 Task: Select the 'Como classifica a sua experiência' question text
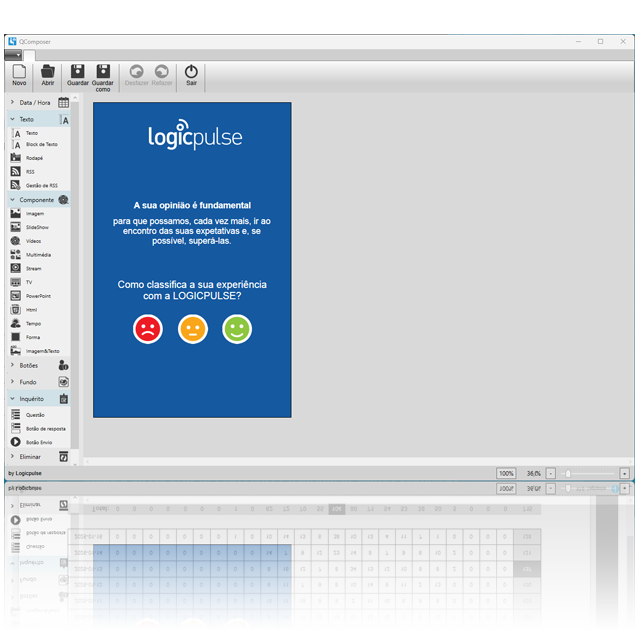(x=192, y=290)
